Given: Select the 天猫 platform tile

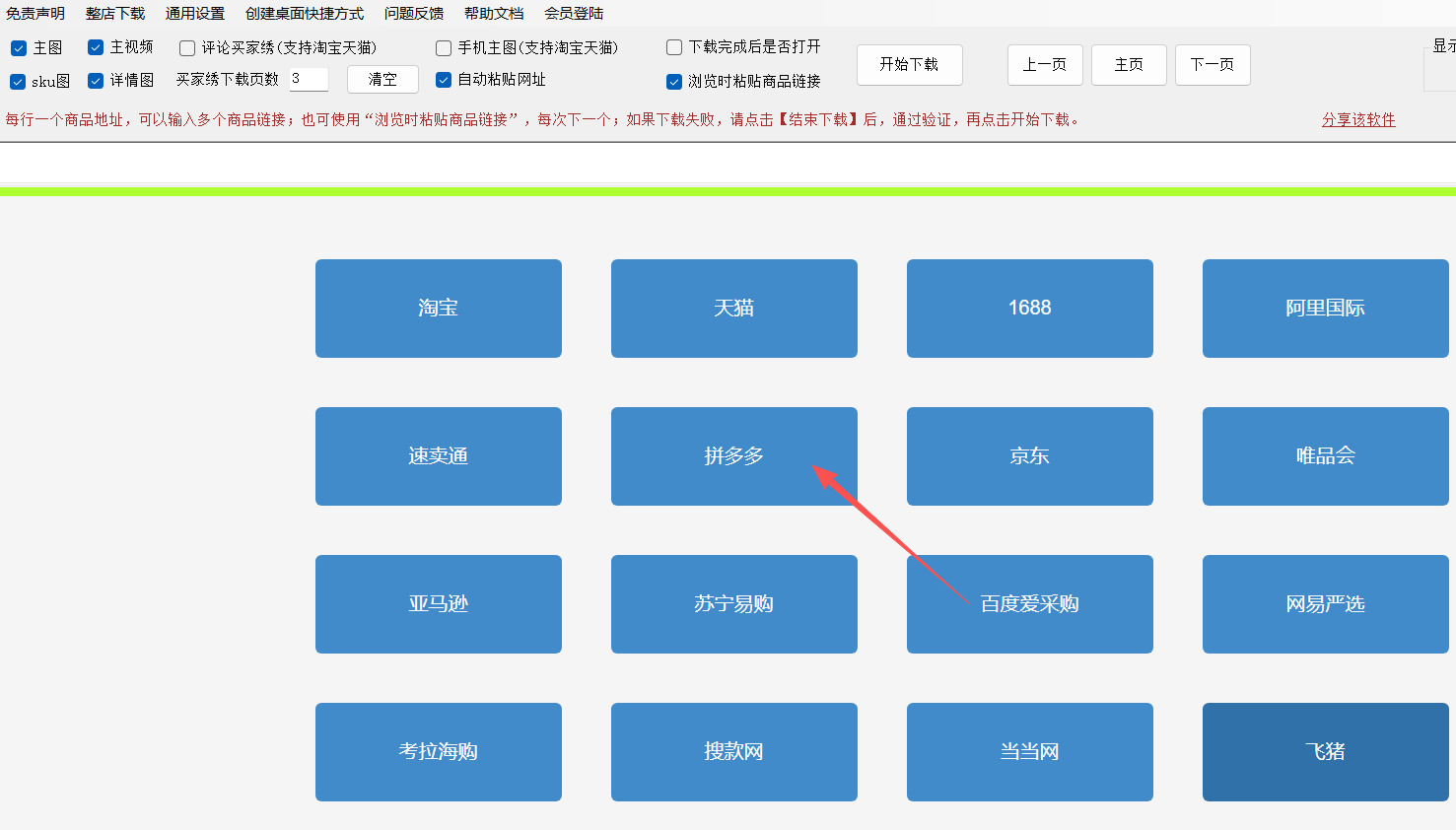Looking at the screenshot, I should pyautogui.click(x=734, y=309).
